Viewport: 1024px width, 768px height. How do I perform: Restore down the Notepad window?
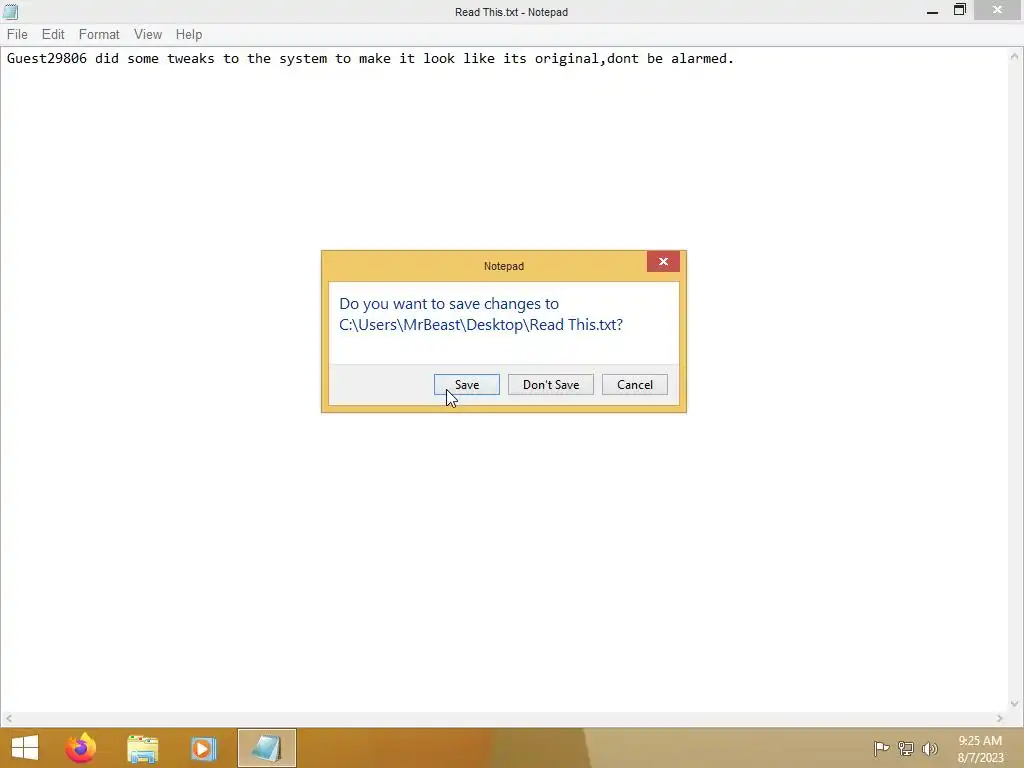click(959, 10)
